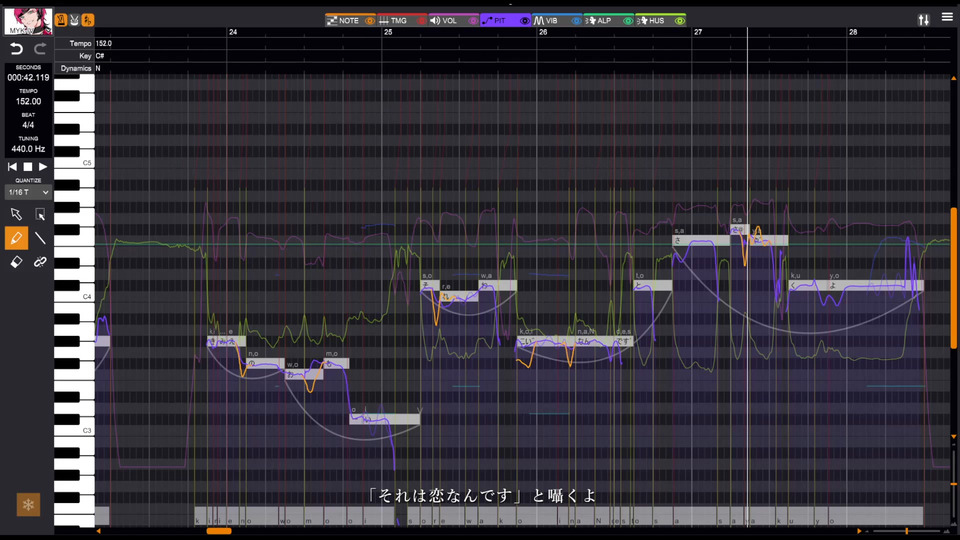Select the eraser tool

pyautogui.click(x=17, y=262)
